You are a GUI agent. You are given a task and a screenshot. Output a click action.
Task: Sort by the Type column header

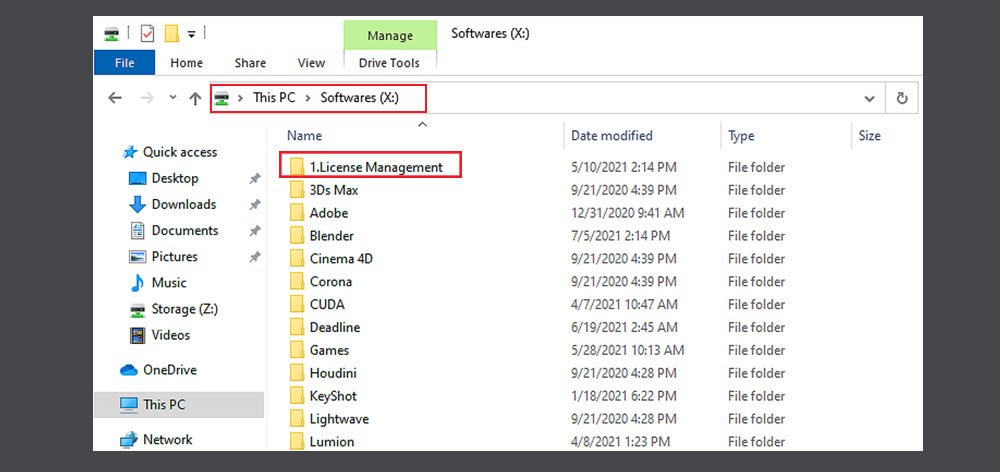[x=741, y=135]
